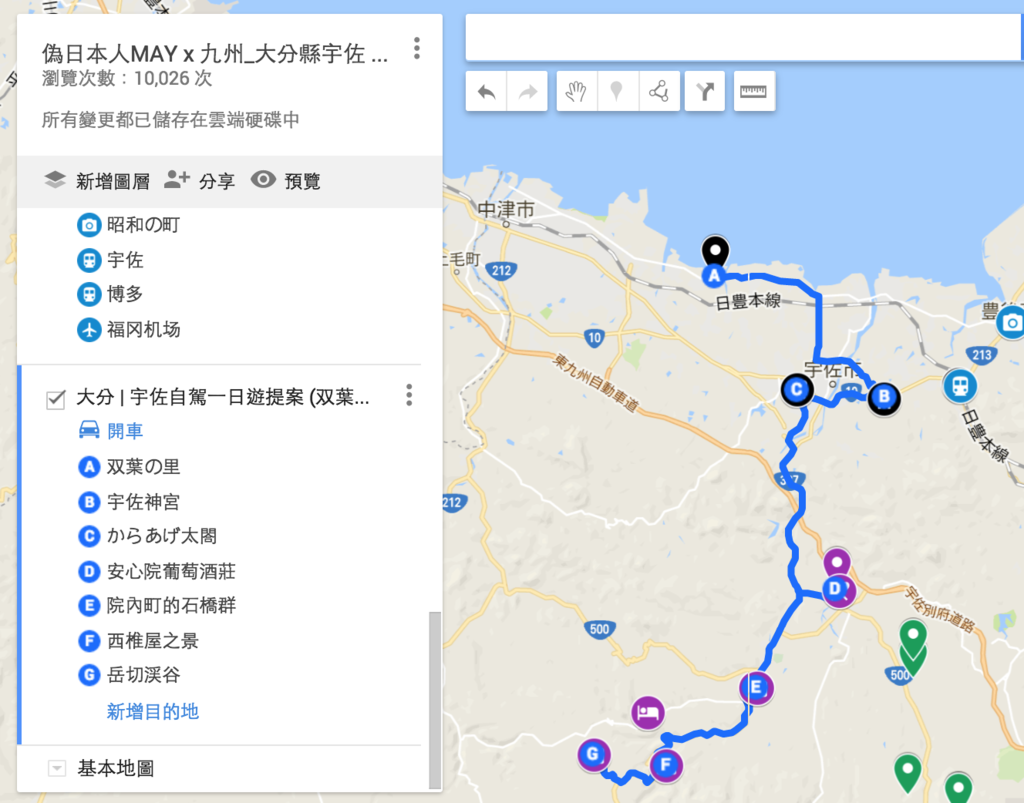Expand the 基本地圖 base map selector
This screenshot has width=1024, height=803.
point(57,768)
